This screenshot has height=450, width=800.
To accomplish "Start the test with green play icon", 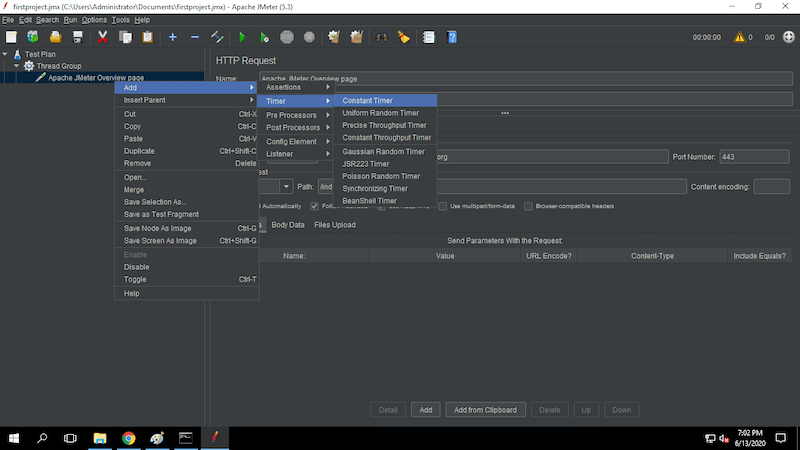I will point(242,37).
